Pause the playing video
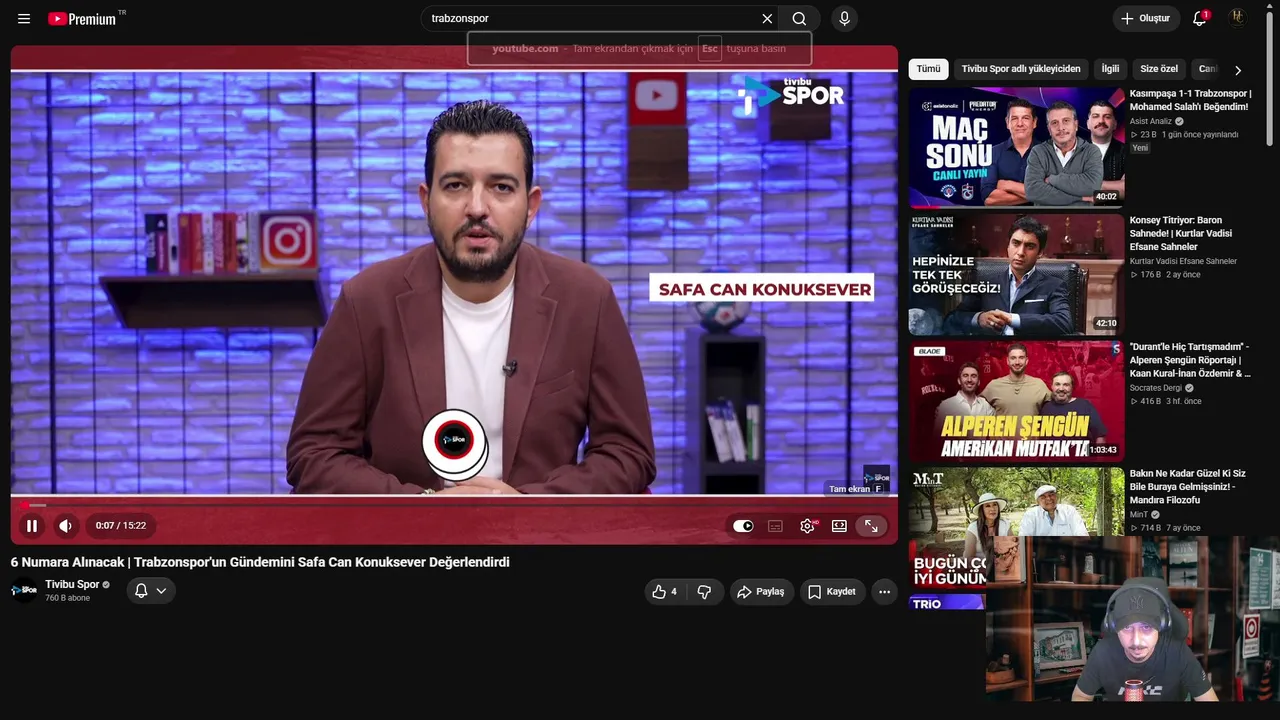This screenshot has width=1280, height=720. pyautogui.click(x=32, y=526)
